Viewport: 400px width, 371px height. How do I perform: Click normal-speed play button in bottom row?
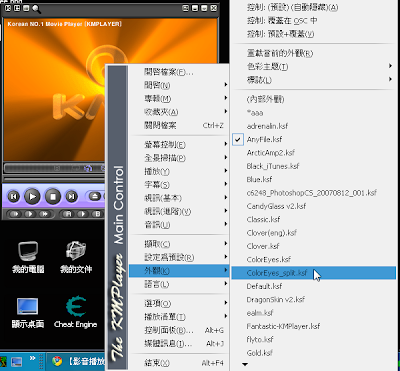point(30,214)
